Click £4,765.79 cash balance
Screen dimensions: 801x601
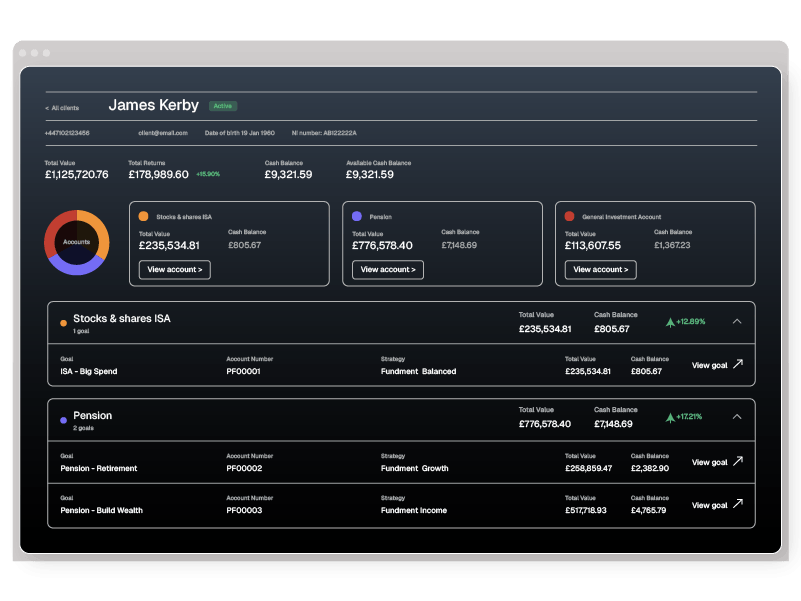(x=648, y=511)
